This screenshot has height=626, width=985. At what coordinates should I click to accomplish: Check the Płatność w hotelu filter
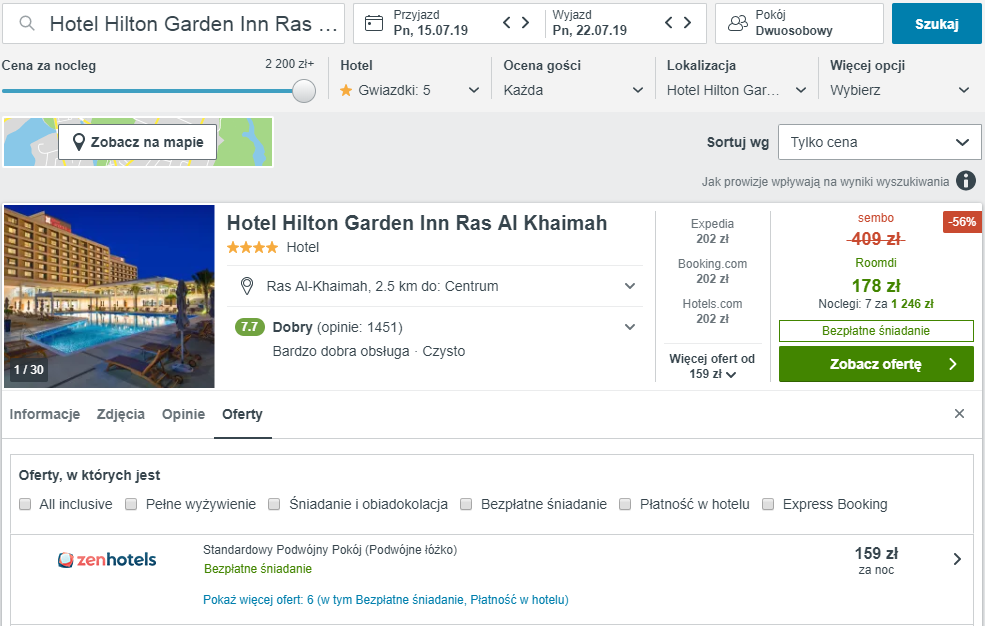(x=625, y=504)
